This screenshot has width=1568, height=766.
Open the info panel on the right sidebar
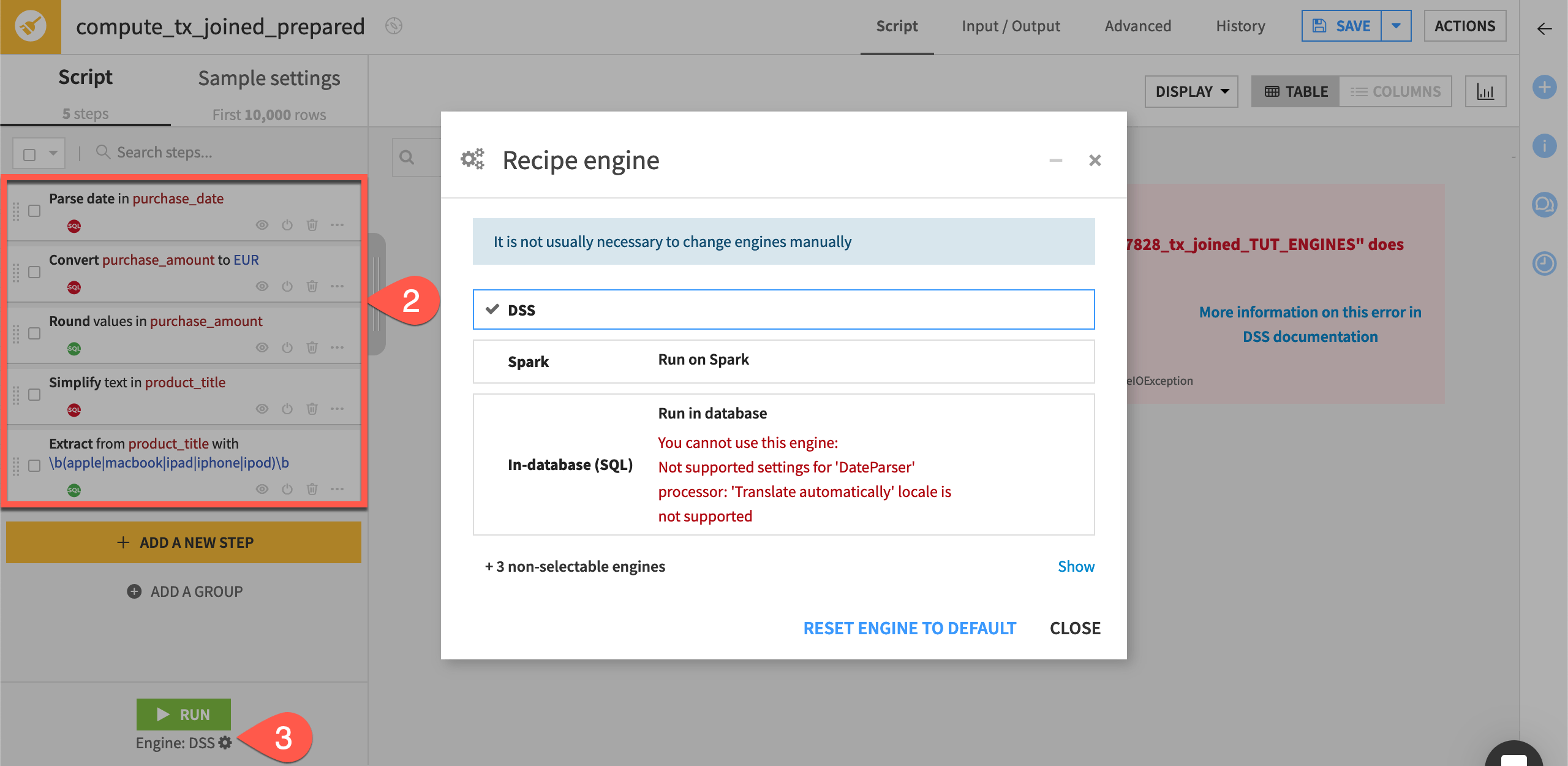[x=1545, y=146]
